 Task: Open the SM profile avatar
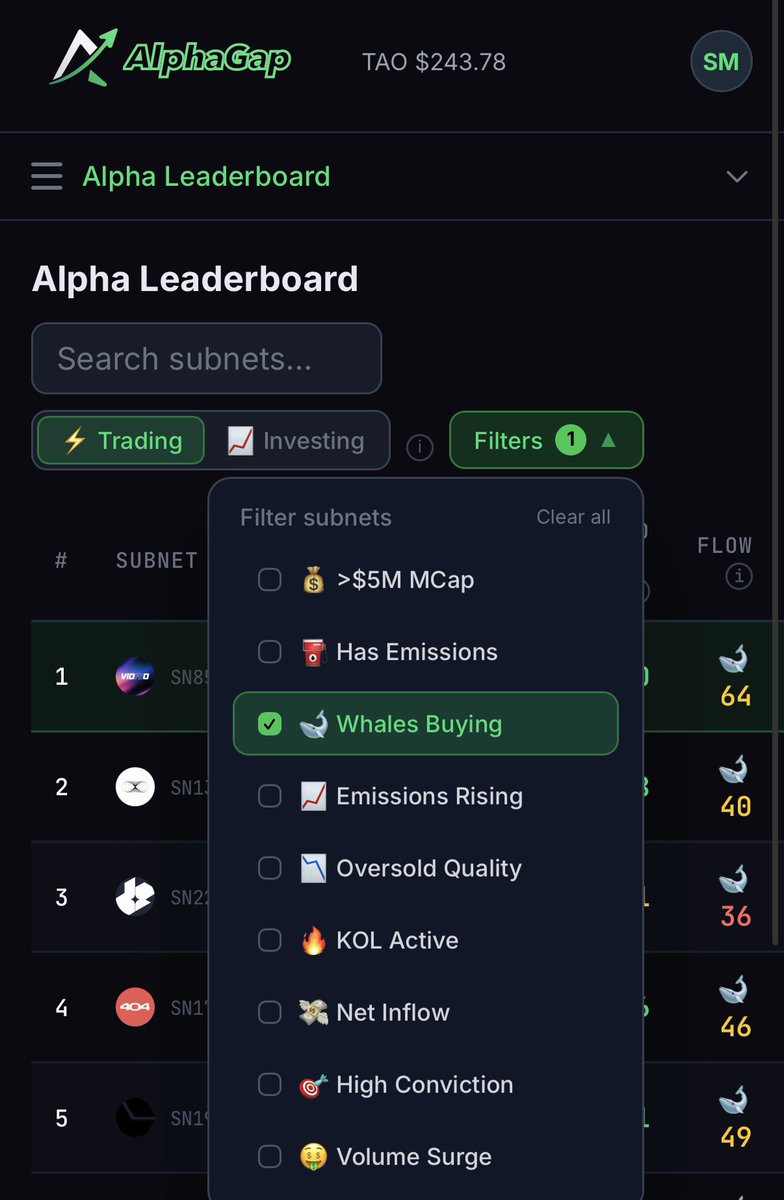tap(720, 62)
